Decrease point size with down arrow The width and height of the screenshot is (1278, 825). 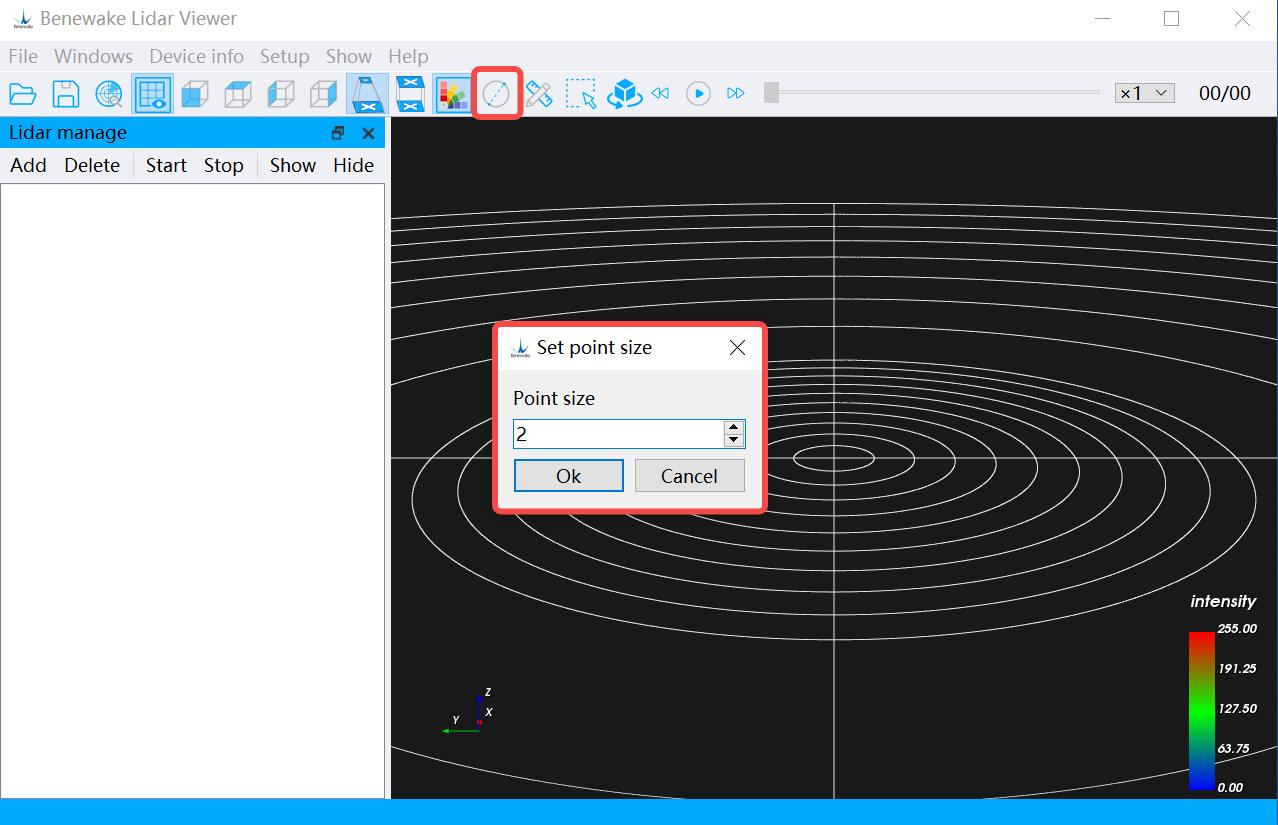(x=734, y=440)
